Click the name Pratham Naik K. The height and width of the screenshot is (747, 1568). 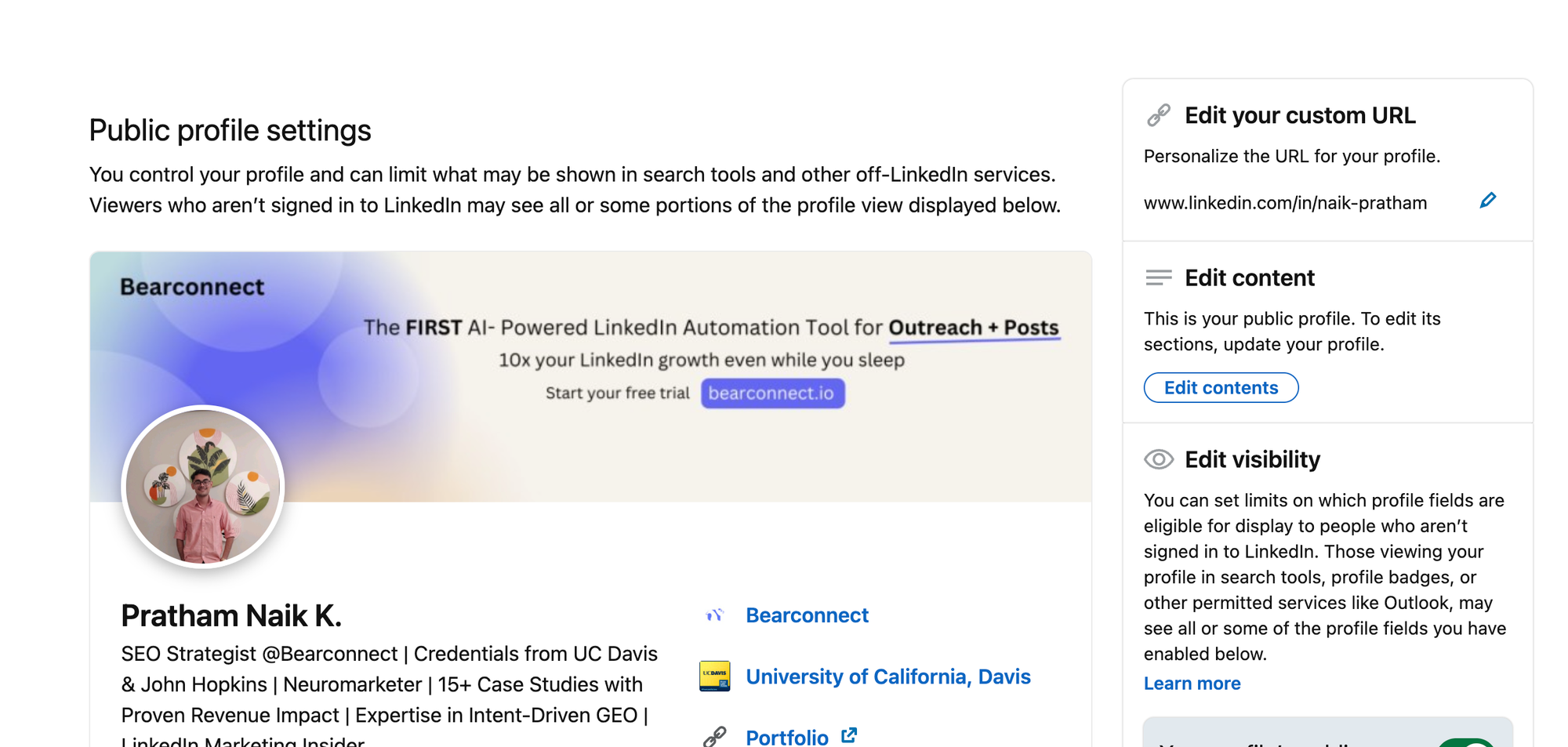coord(231,616)
